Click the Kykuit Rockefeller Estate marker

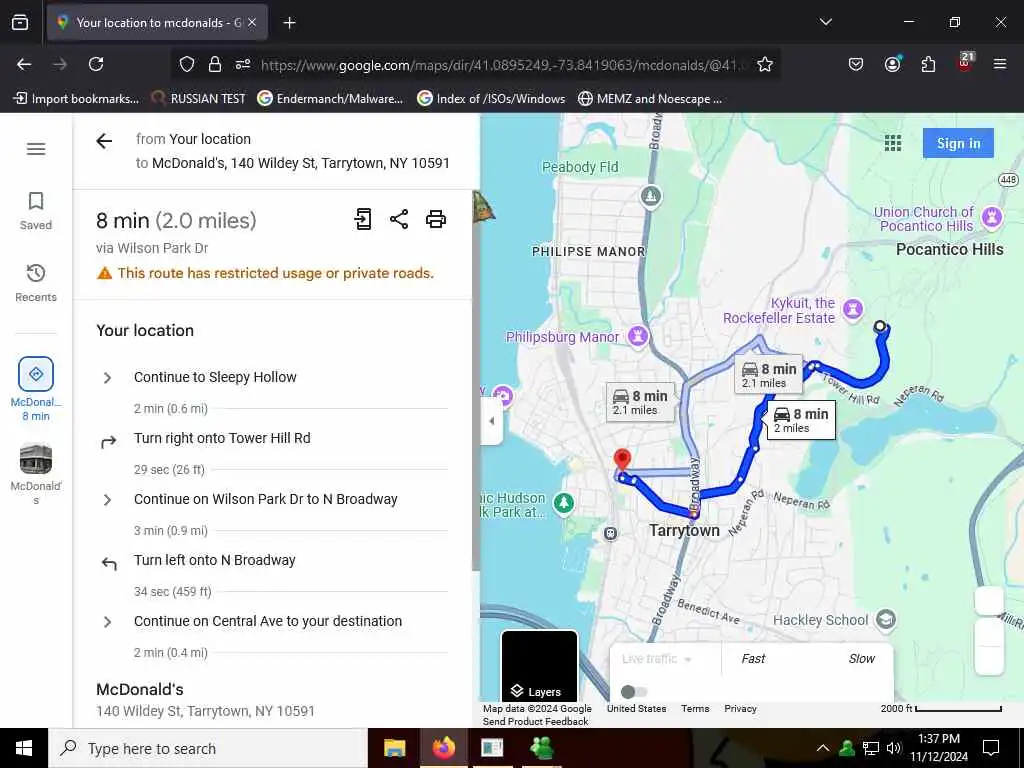[853, 308]
